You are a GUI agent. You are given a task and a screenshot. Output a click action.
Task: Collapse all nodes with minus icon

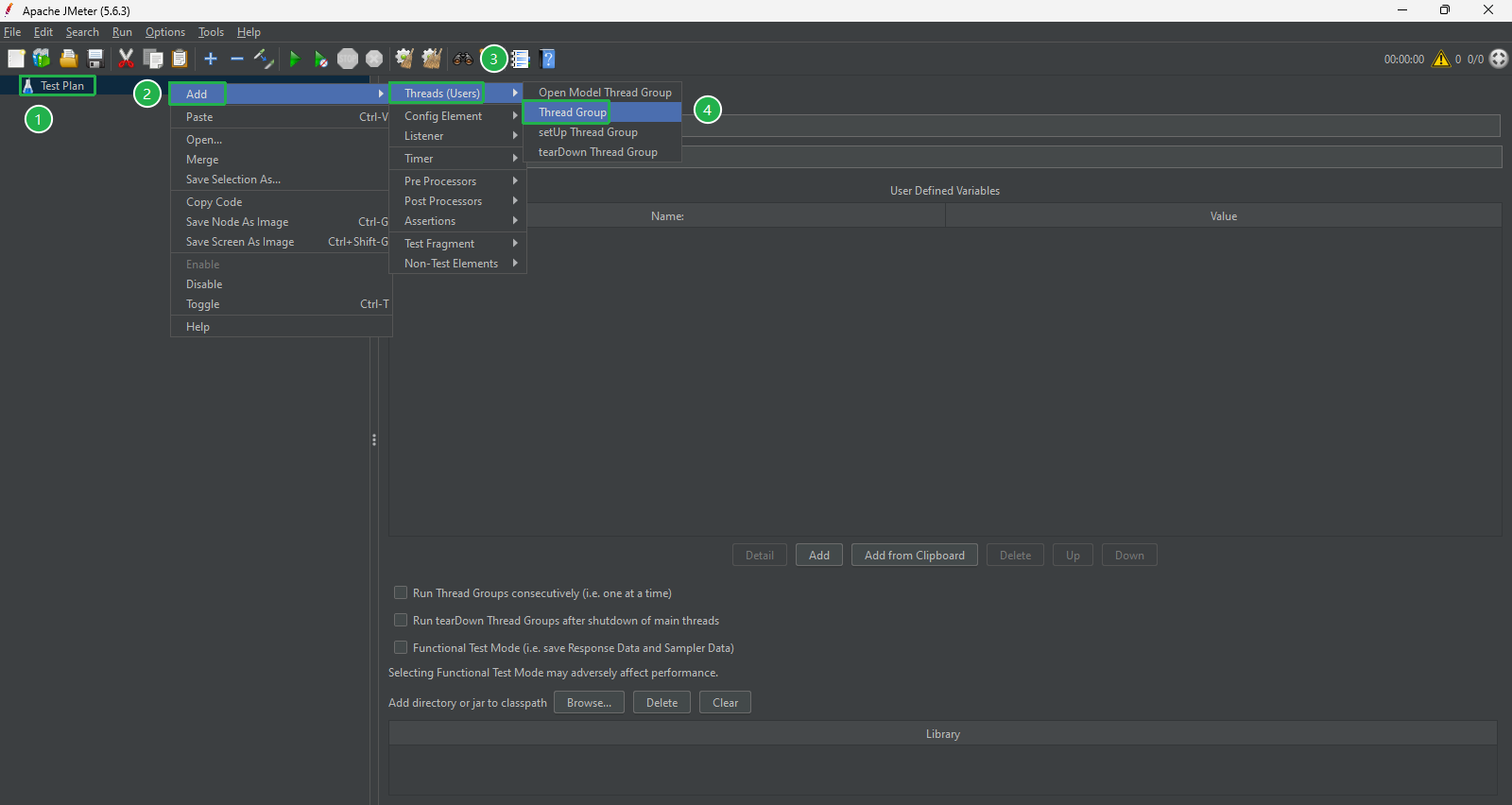pyautogui.click(x=237, y=59)
